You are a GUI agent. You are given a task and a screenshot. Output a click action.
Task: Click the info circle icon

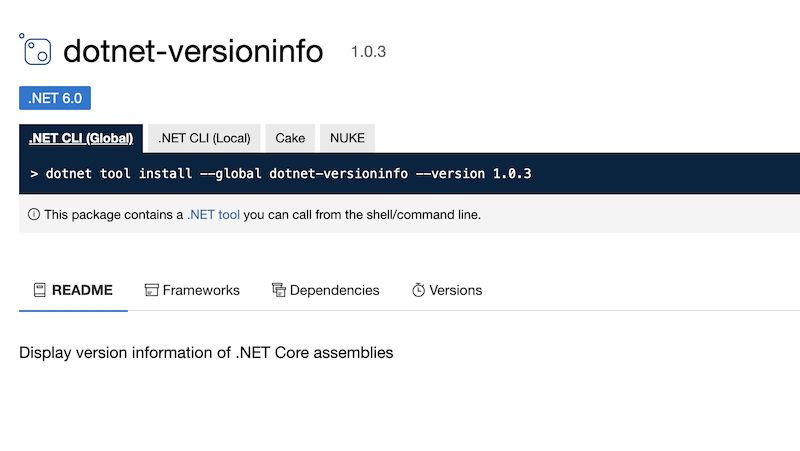pyautogui.click(x=34, y=214)
